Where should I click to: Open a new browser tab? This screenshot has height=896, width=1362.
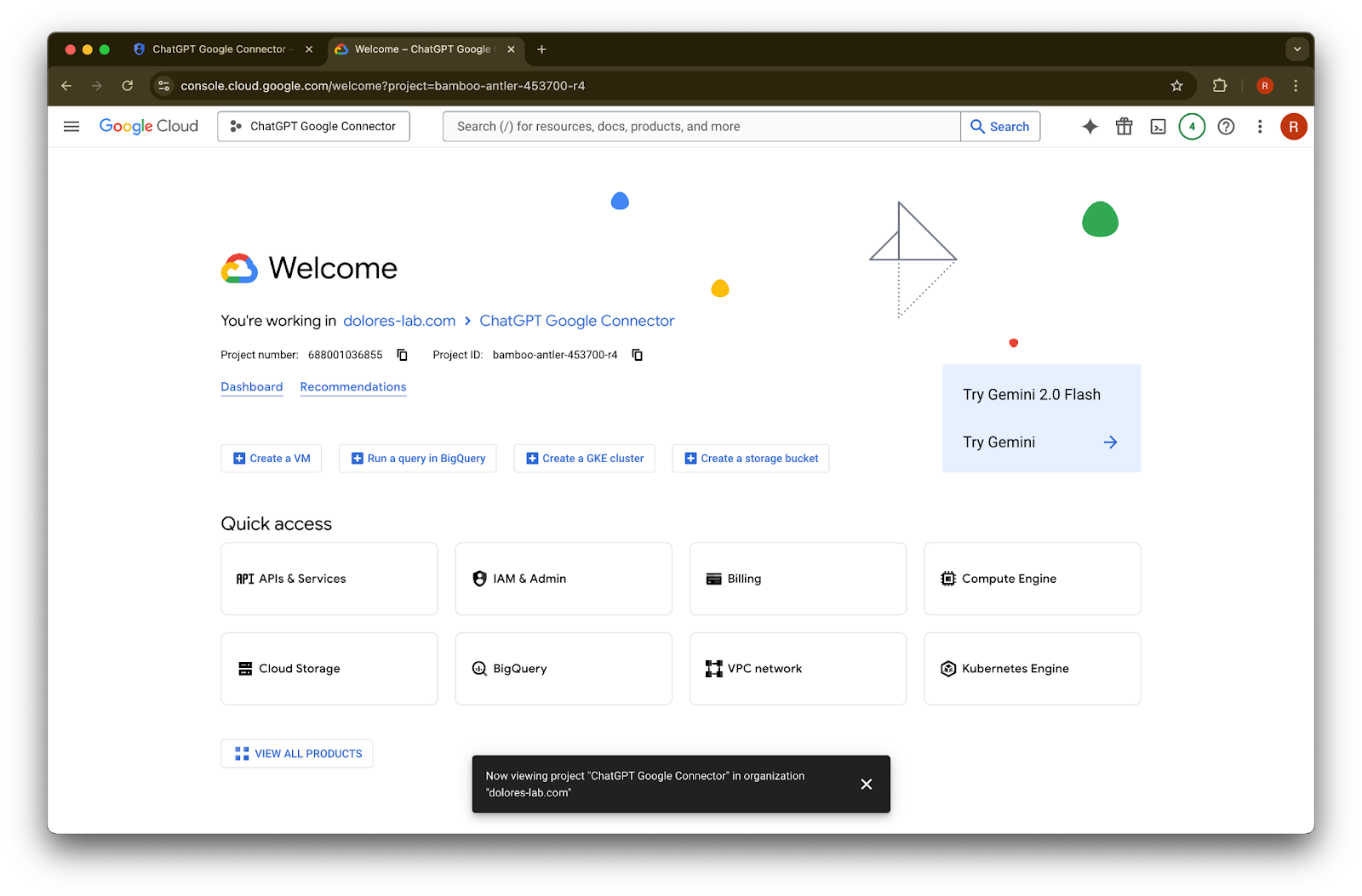pyautogui.click(x=541, y=49)
